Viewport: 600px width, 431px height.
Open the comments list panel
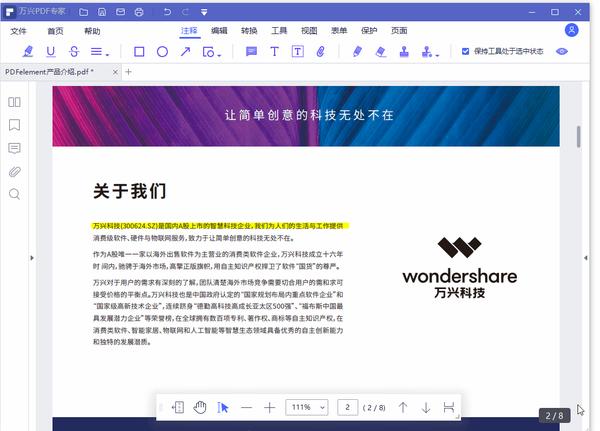click(15, 148)
